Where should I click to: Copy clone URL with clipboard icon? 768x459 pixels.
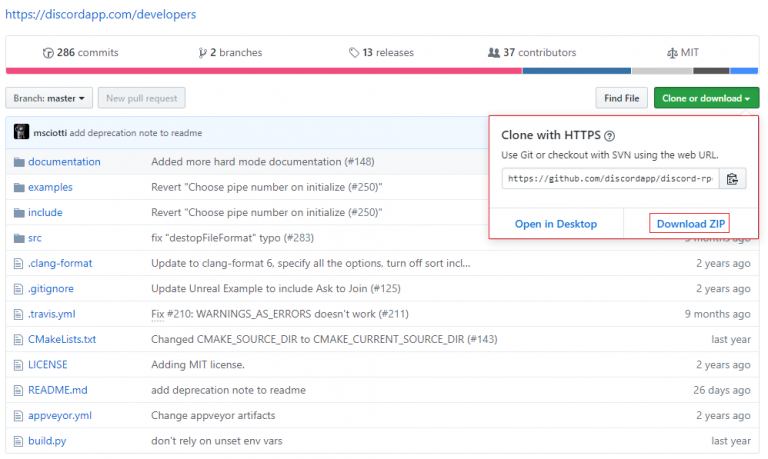(x=732, y=179)
